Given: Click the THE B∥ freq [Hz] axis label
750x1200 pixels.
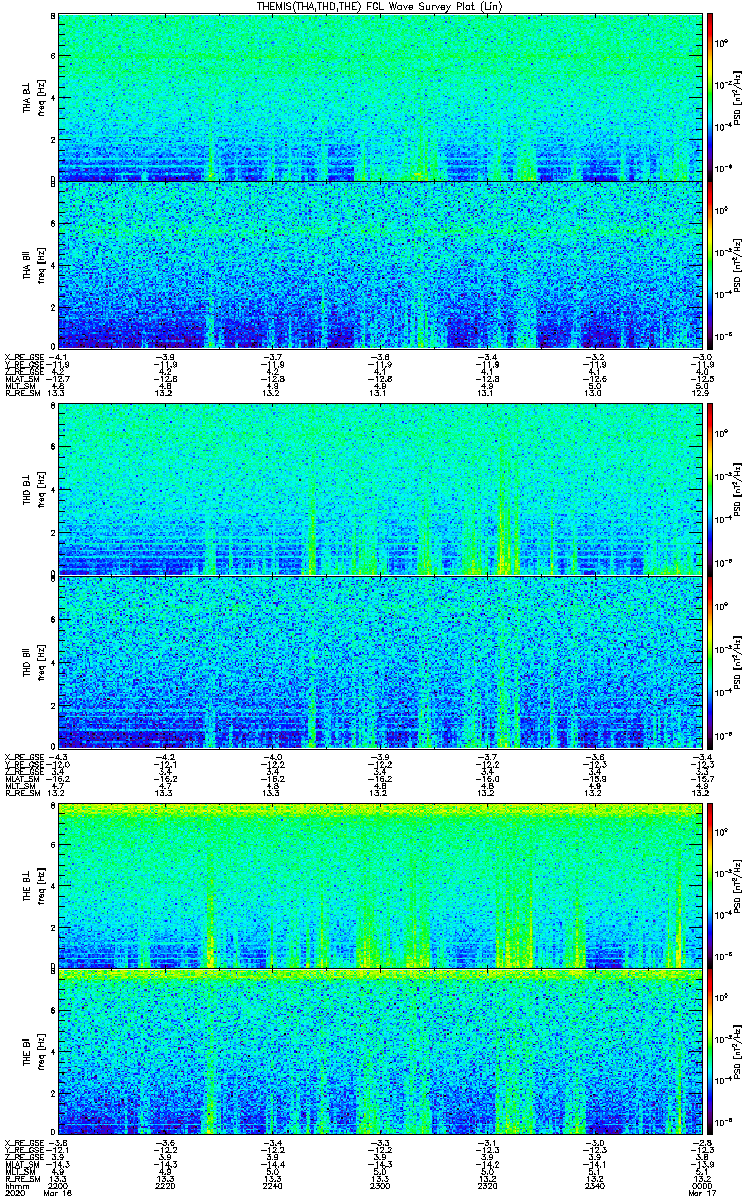Looking at the screenshot, I should click(41, 1054).
